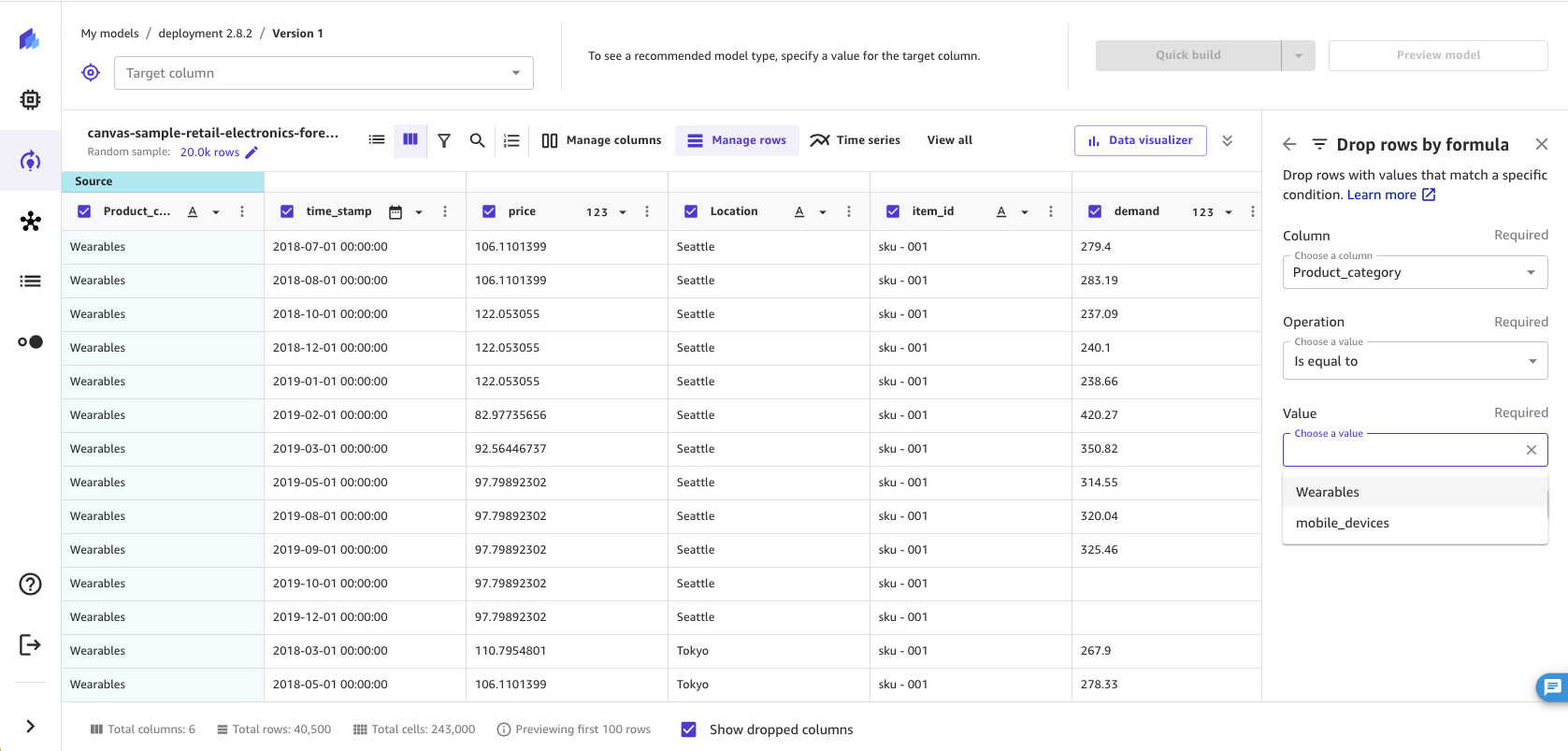Switch to grid column view icon
1568x751 pixels.
click(x=410, y=139)
